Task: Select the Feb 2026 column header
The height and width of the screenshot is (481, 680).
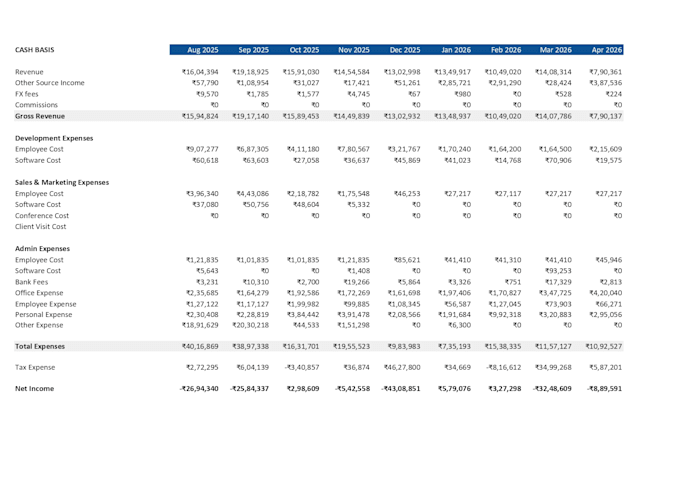Action: (x=506, y=50)
